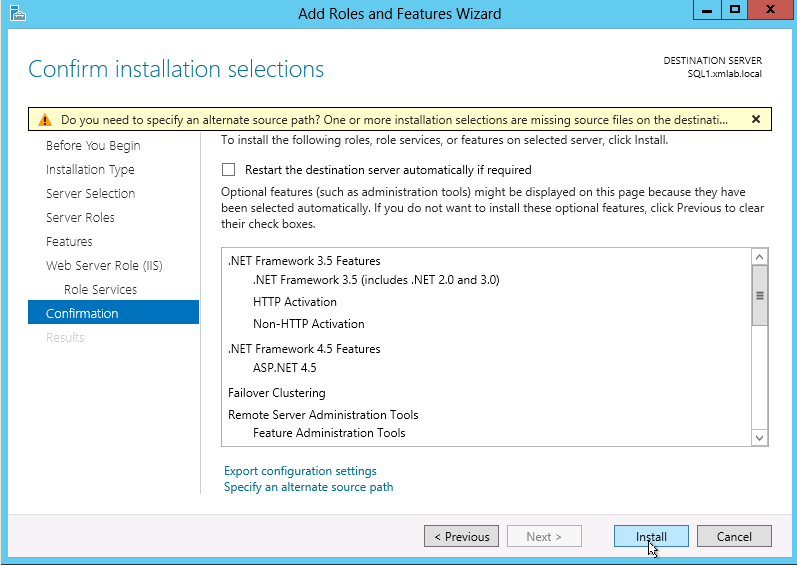This screenshot has width=797, height=565.
Task: Dismiss the warning banner with X
Action: [x=755, y=119]
